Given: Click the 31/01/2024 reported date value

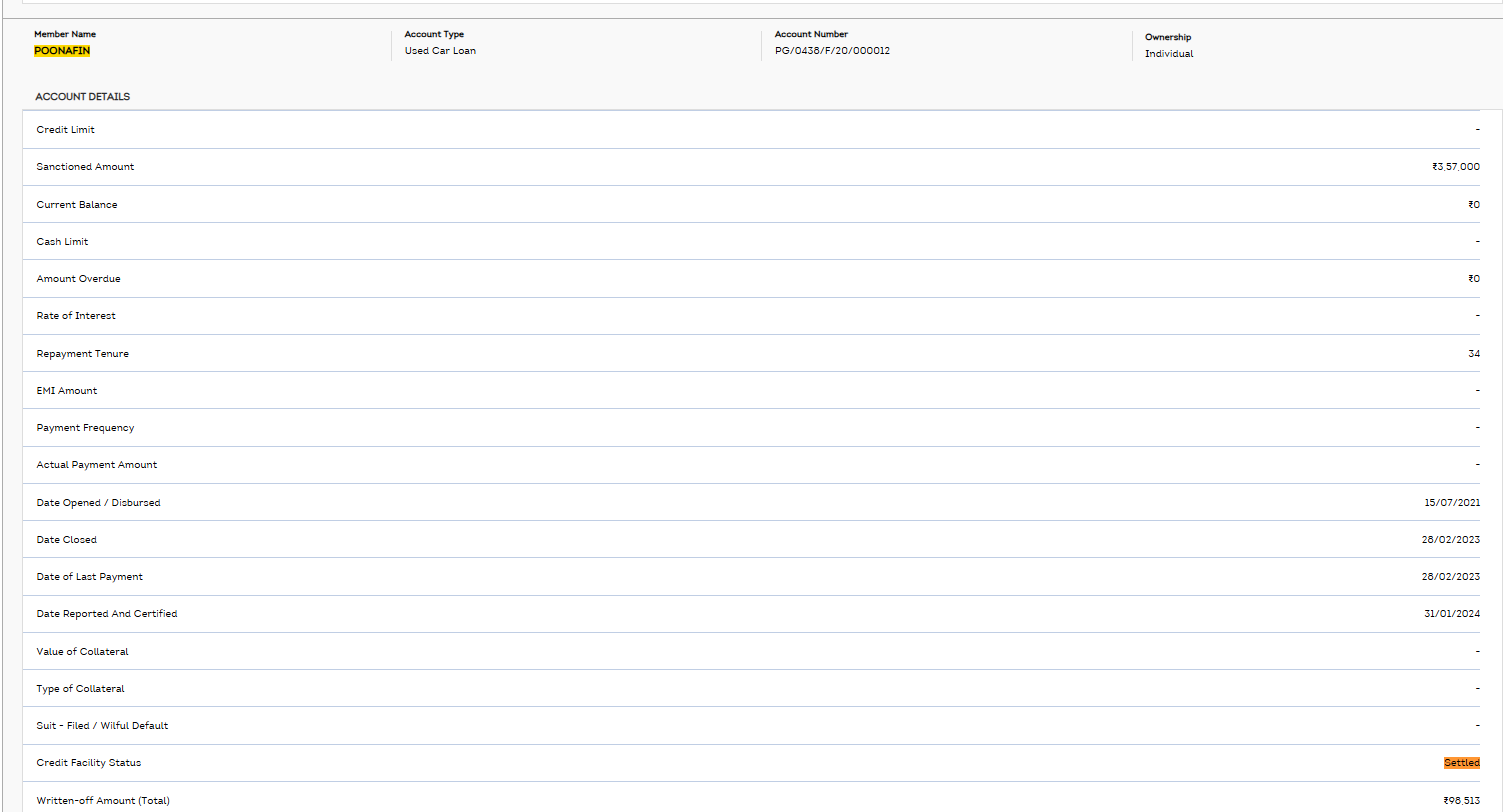Looking at the screenshot, I should click(1452, 614).
